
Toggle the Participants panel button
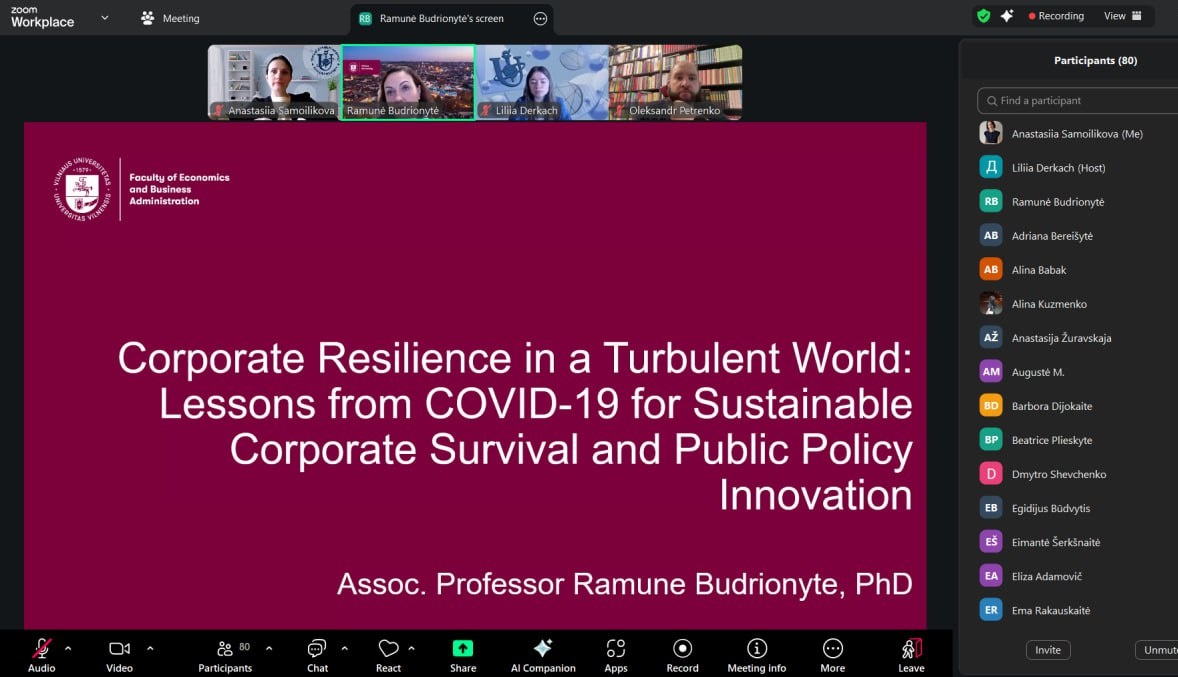click(226, 649)
